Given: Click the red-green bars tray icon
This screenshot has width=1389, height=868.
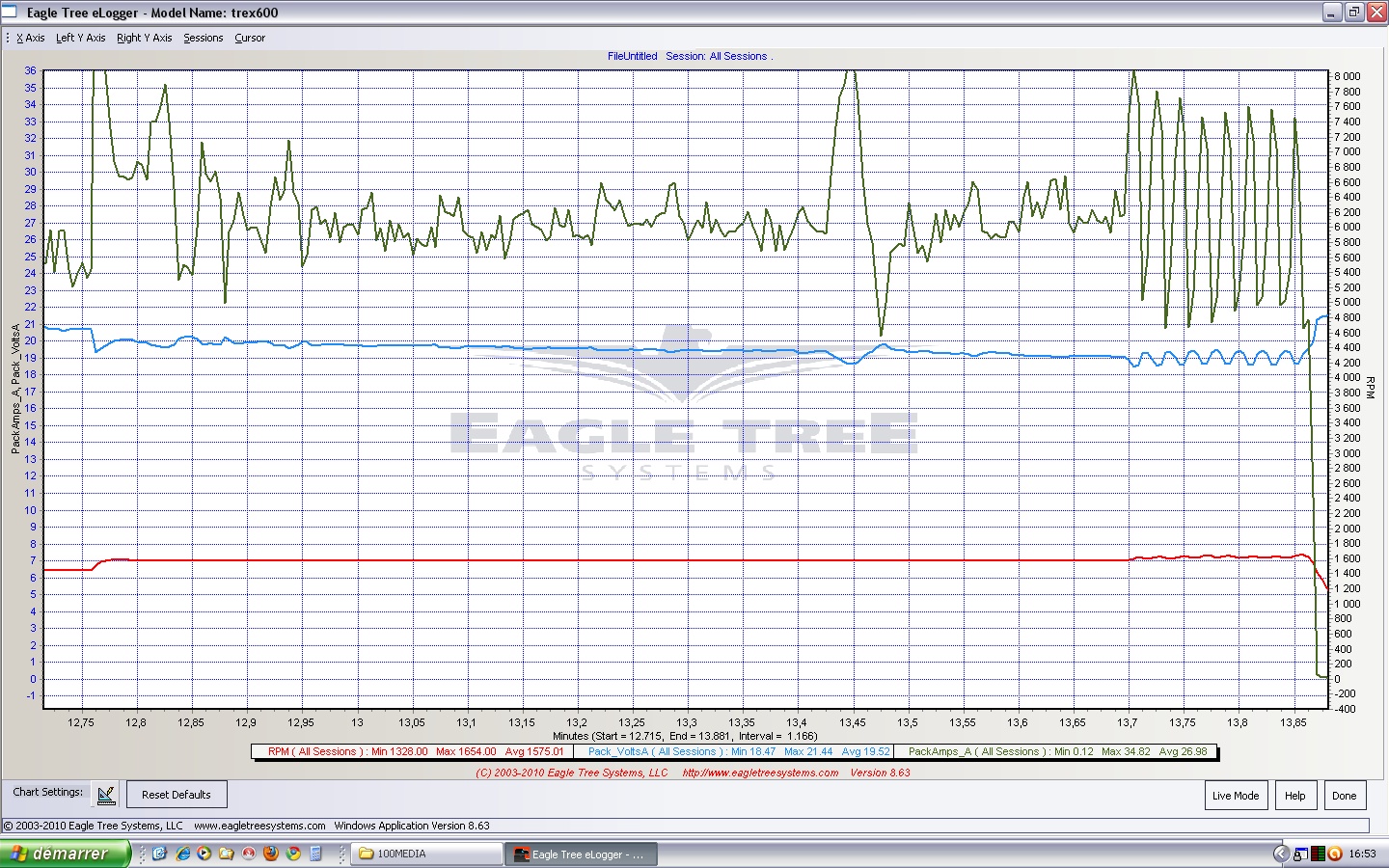Looking at the screenshot, I should coord(1318,854).
